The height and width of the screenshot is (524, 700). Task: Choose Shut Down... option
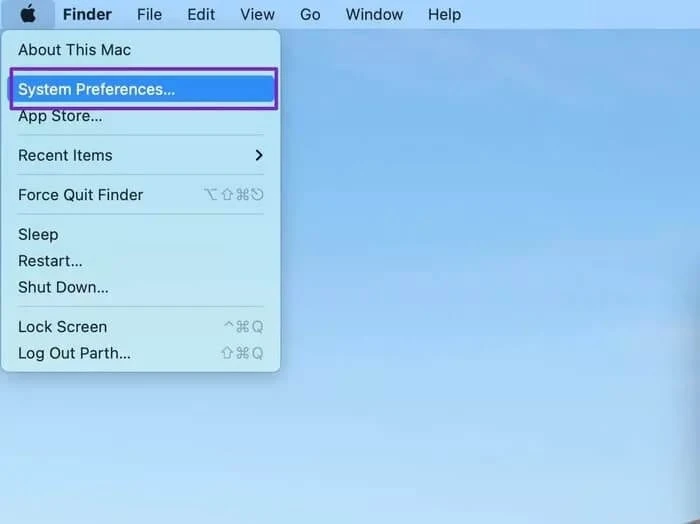point(63,287)
